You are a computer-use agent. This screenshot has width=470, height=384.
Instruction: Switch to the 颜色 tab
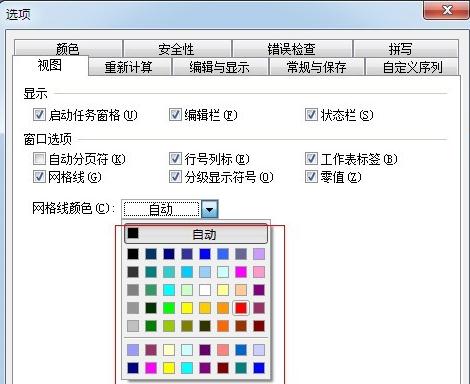click(x=68, y=49)
